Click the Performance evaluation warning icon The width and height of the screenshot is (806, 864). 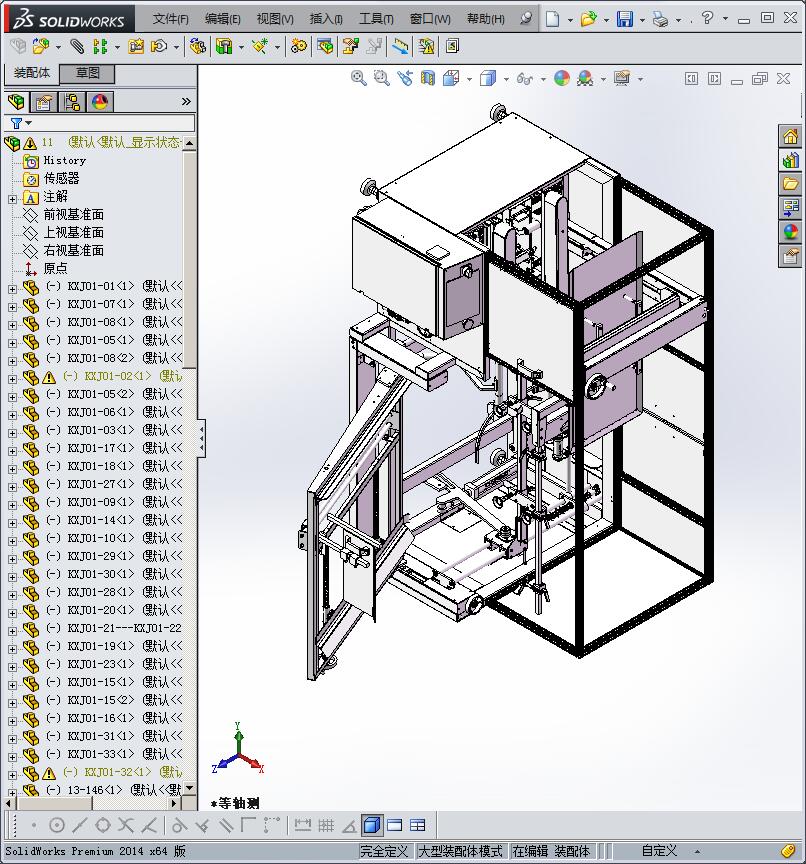click(x=426, y=46)
